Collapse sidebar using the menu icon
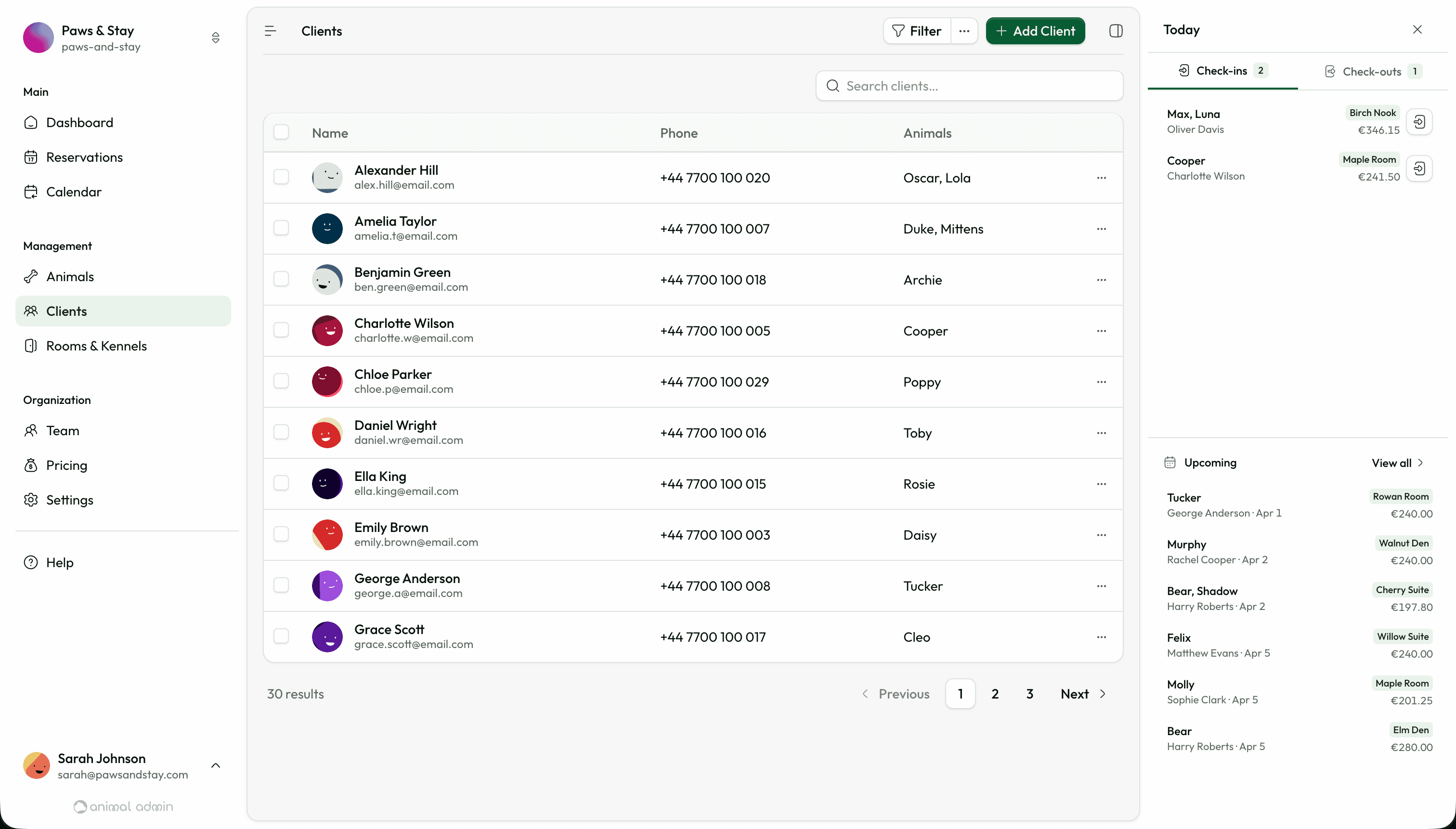1456x829 pixels. click(271, 31)
